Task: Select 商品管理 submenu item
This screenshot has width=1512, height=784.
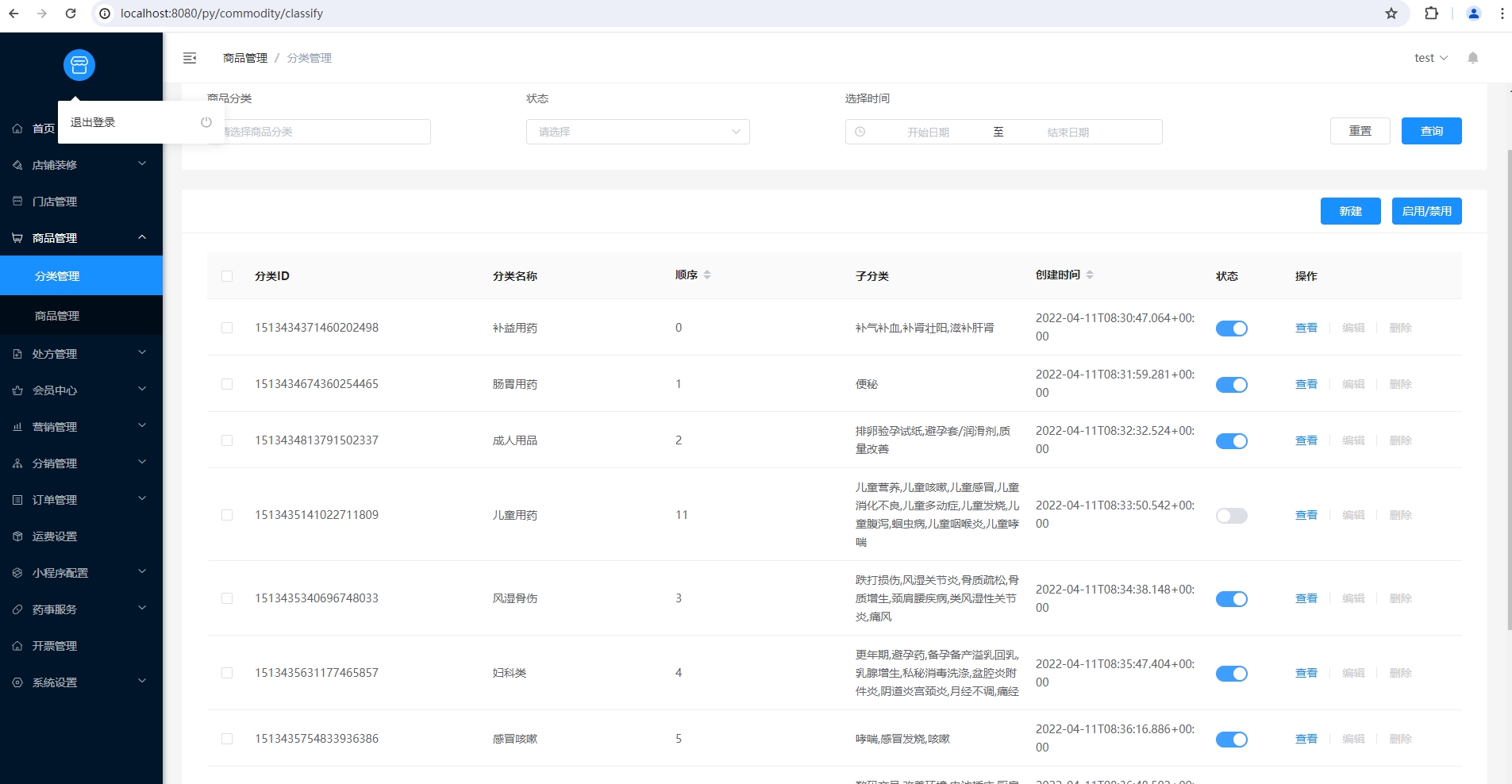Action: click(81, 315)
